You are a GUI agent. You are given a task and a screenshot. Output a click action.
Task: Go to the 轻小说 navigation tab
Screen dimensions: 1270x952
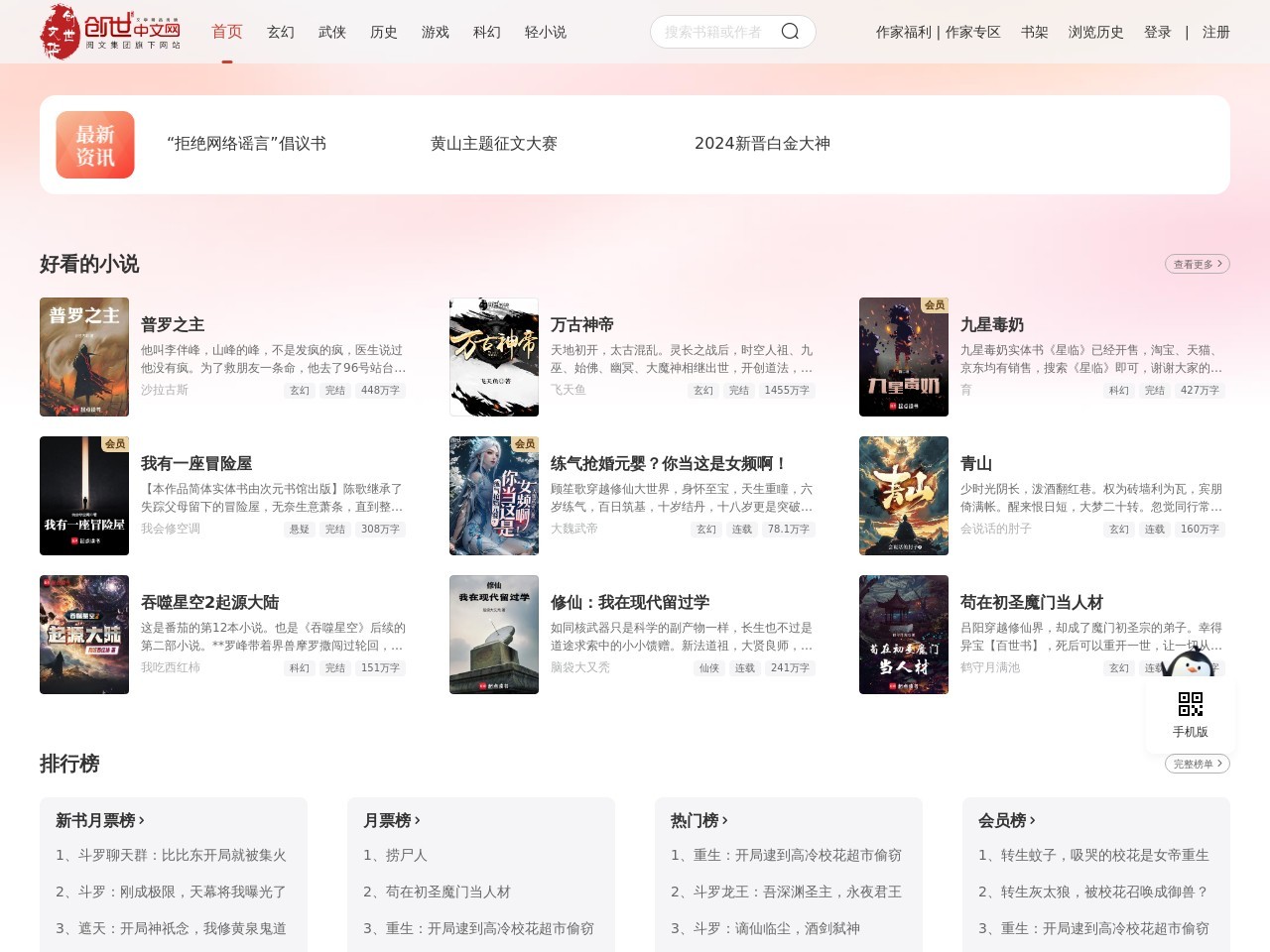coord(546,32)
